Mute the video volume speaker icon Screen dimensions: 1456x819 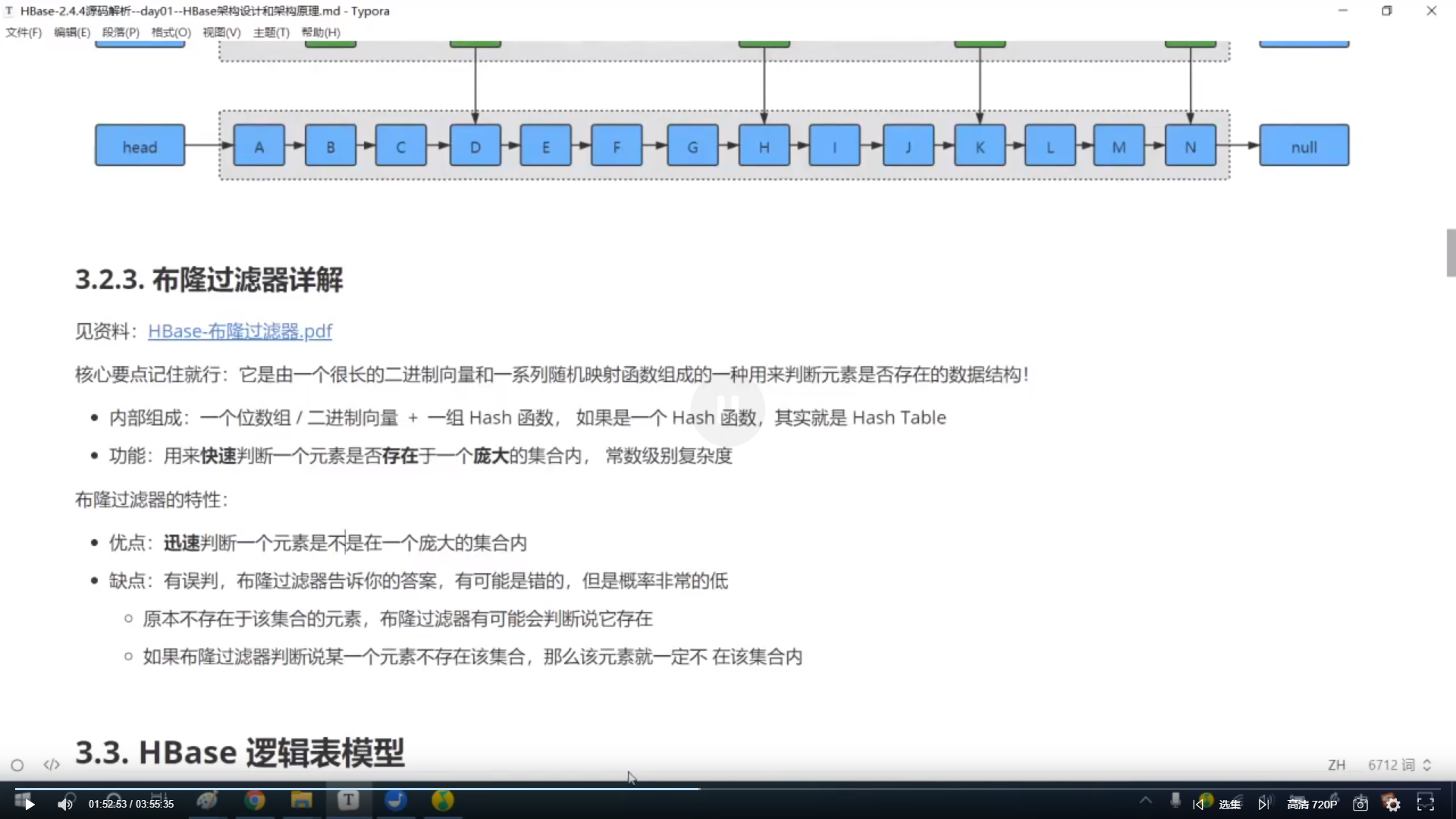coord(66,803)
